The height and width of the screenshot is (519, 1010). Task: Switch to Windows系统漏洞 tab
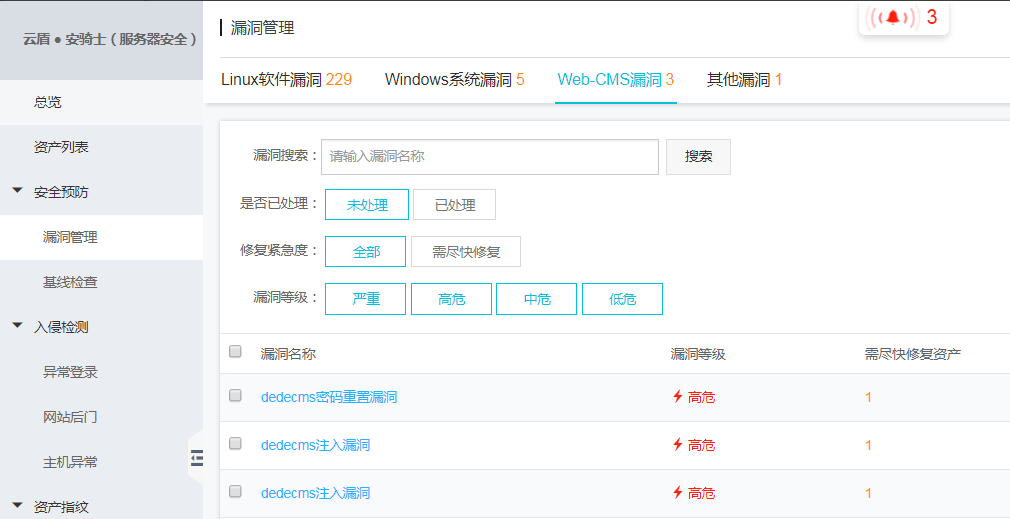(x=455, y=80)
